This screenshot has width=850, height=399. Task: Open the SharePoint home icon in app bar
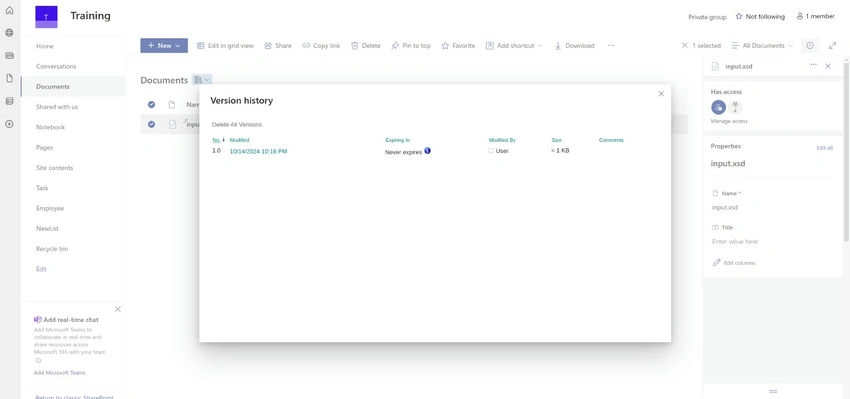(x=9, y=10)
